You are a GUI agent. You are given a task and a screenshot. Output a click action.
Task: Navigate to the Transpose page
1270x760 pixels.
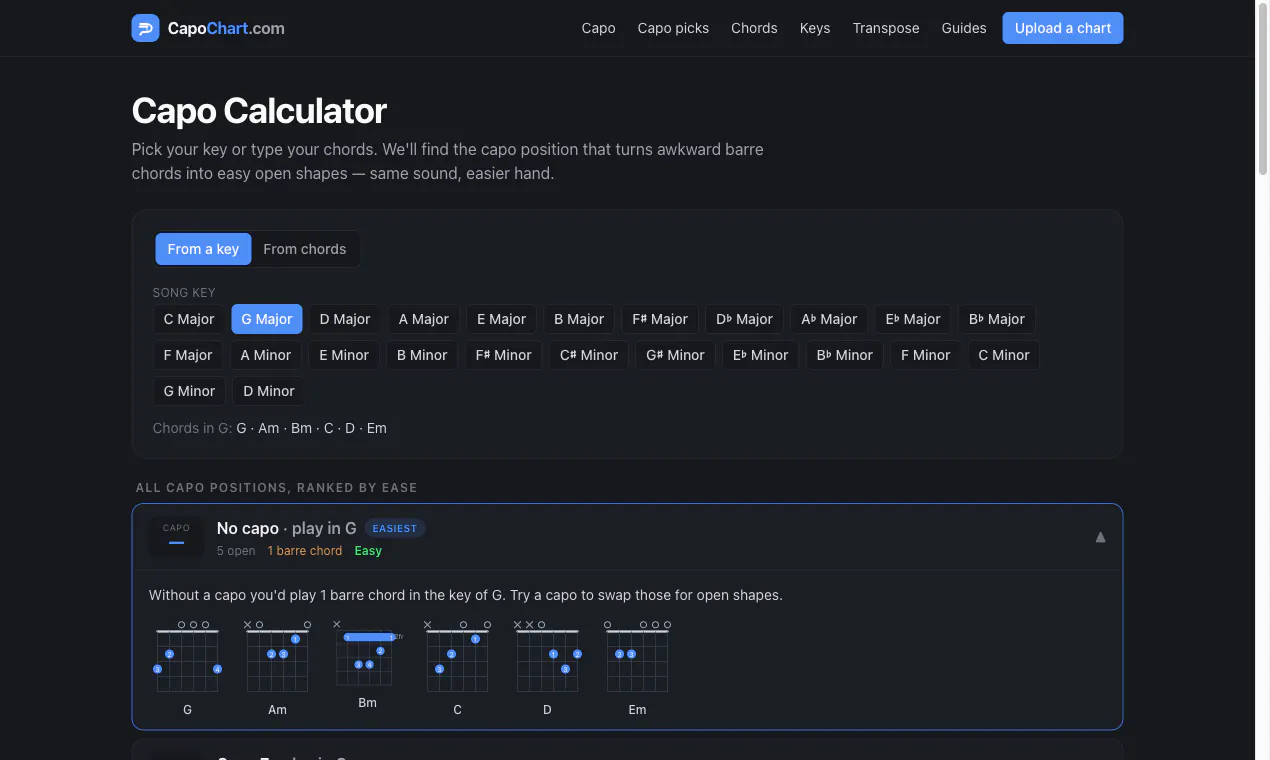click(x=886, y=28)
